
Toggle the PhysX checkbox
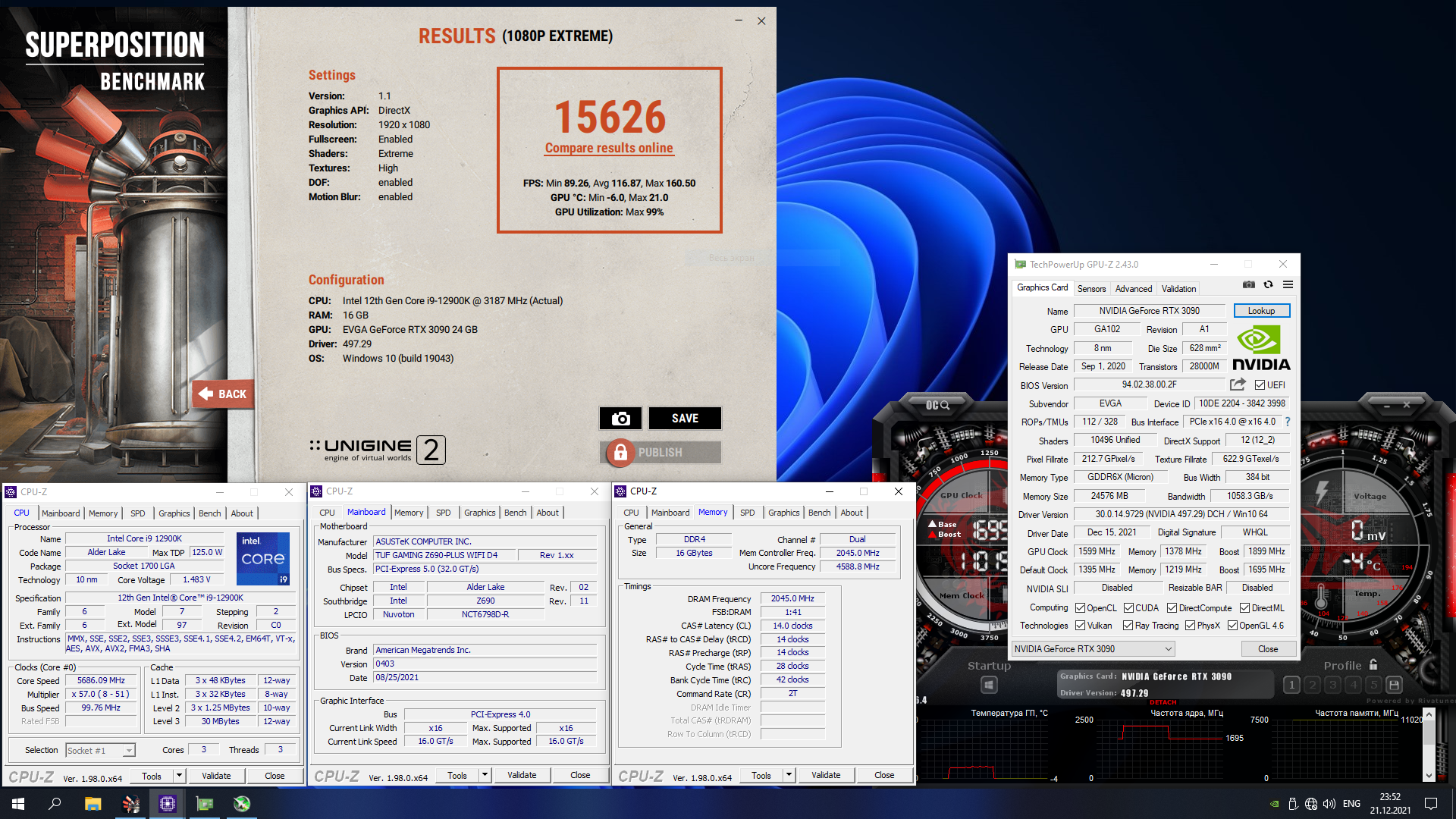click(1190, 626)
